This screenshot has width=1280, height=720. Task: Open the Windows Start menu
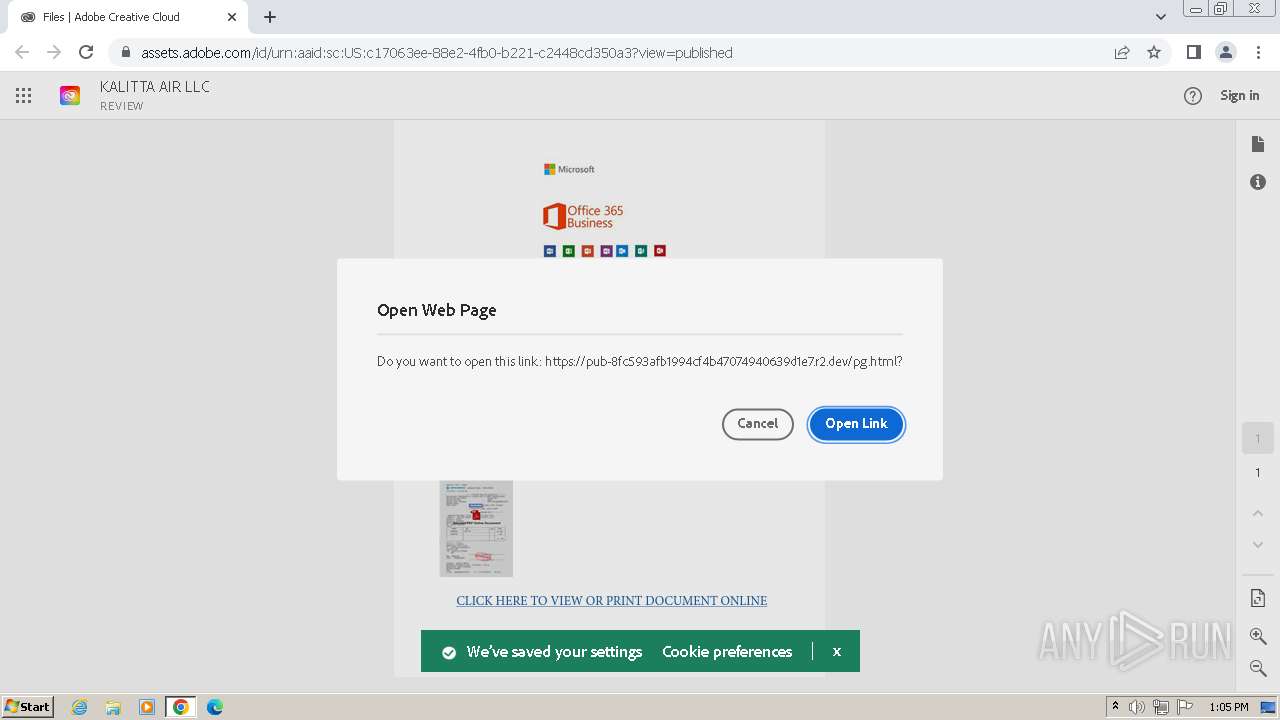pos(28,707)
